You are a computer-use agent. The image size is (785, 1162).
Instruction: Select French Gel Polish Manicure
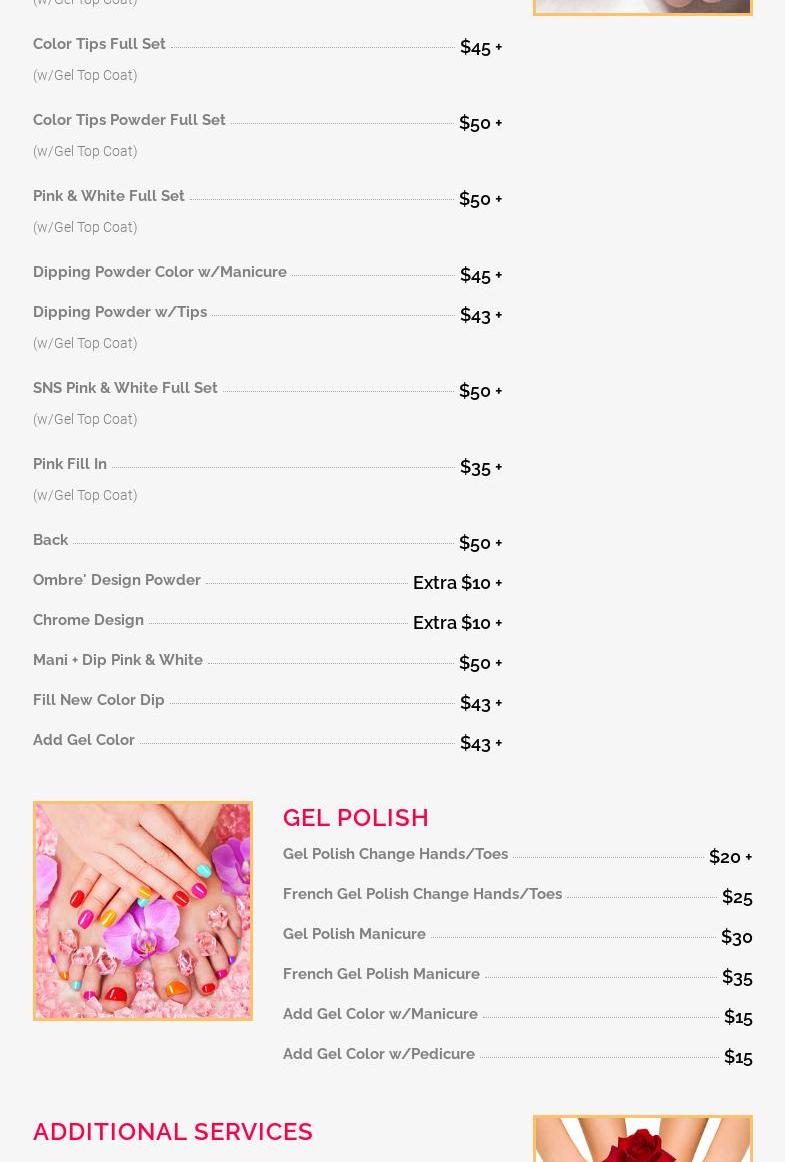381,974
